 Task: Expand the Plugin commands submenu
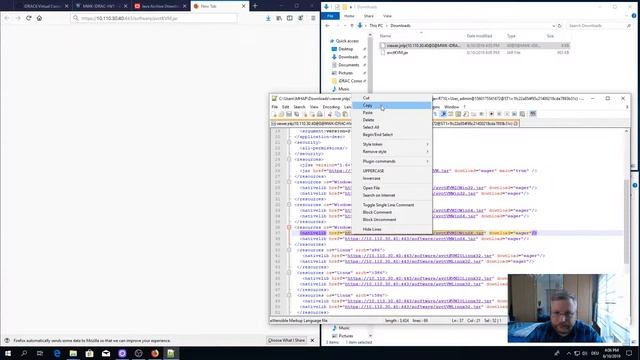pos(392,162)
